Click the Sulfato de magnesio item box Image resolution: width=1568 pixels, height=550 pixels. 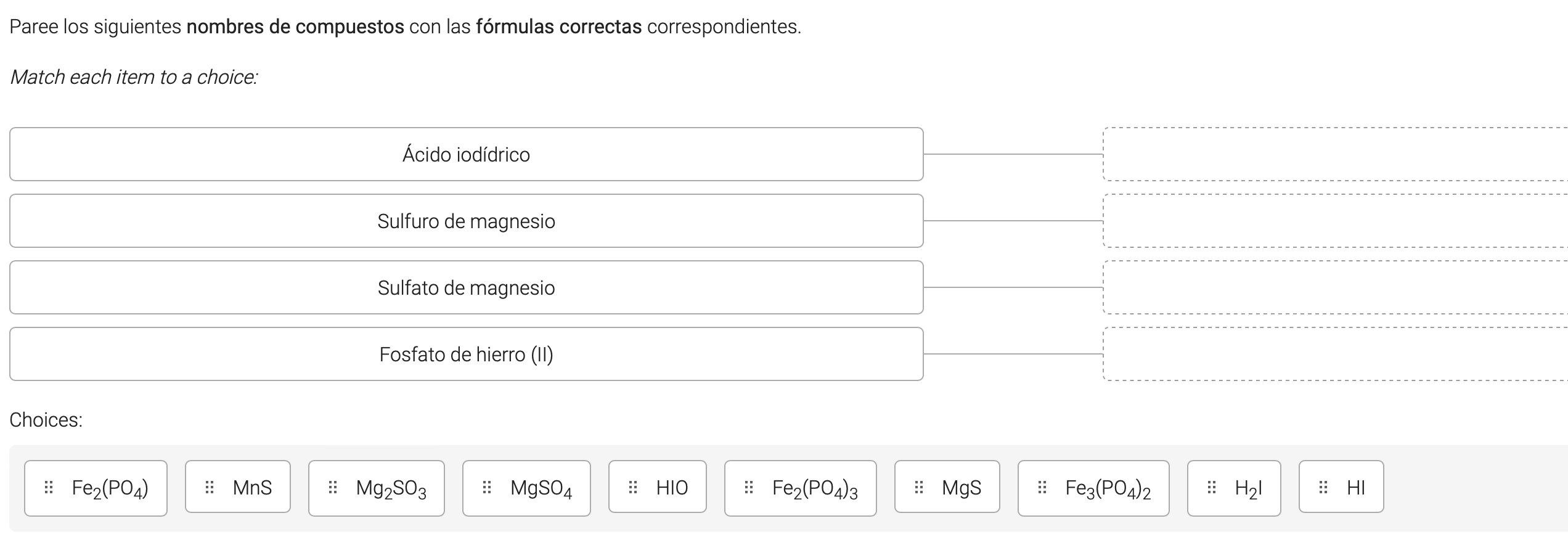(x=467, y=287)
